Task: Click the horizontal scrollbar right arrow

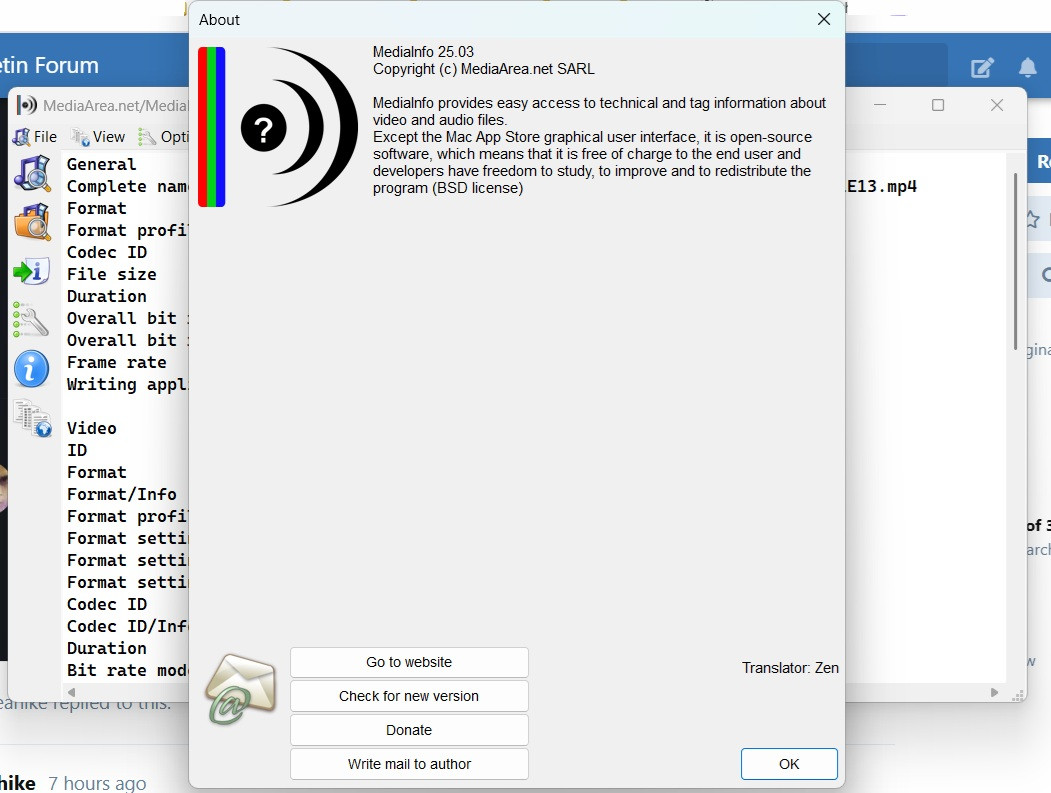Action: tap(994, 692)
